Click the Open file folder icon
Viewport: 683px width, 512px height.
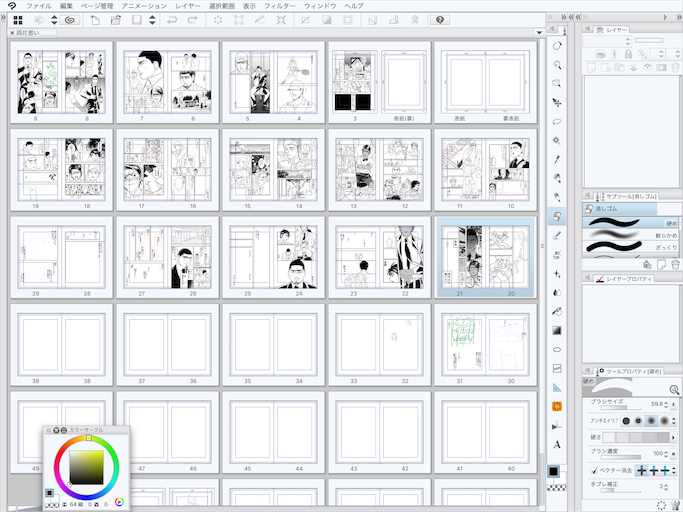coord(116,20)
